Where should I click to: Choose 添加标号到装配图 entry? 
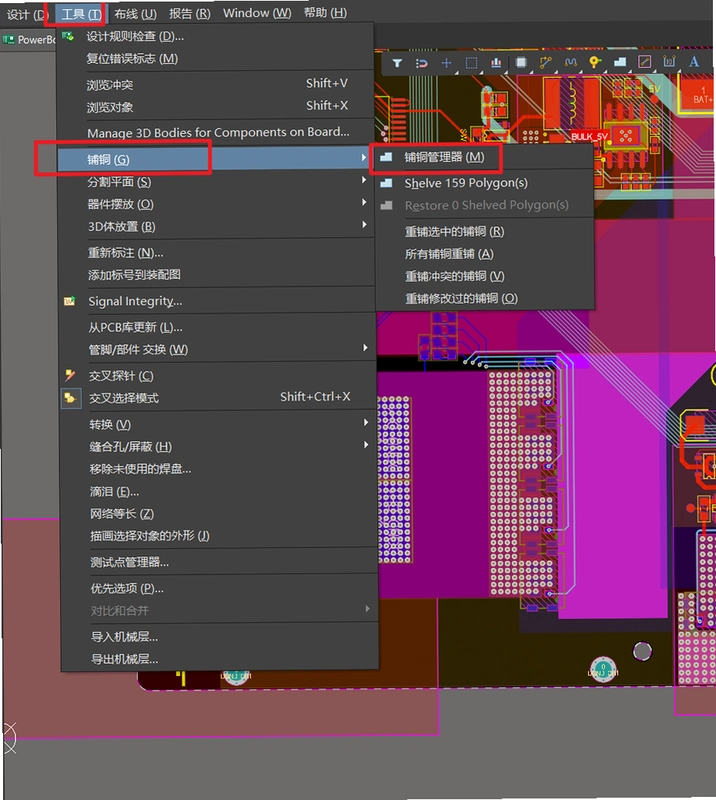tap(216, 275)
